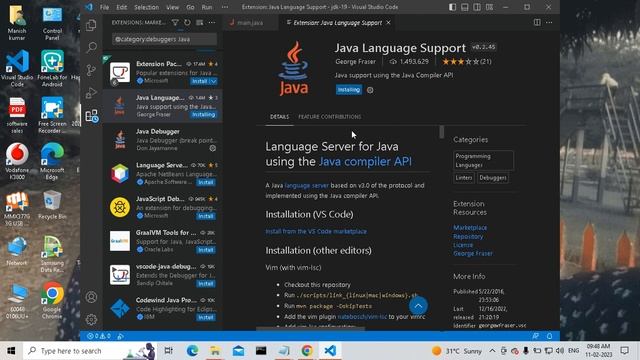Install the Extension Pack for Java

200,81
